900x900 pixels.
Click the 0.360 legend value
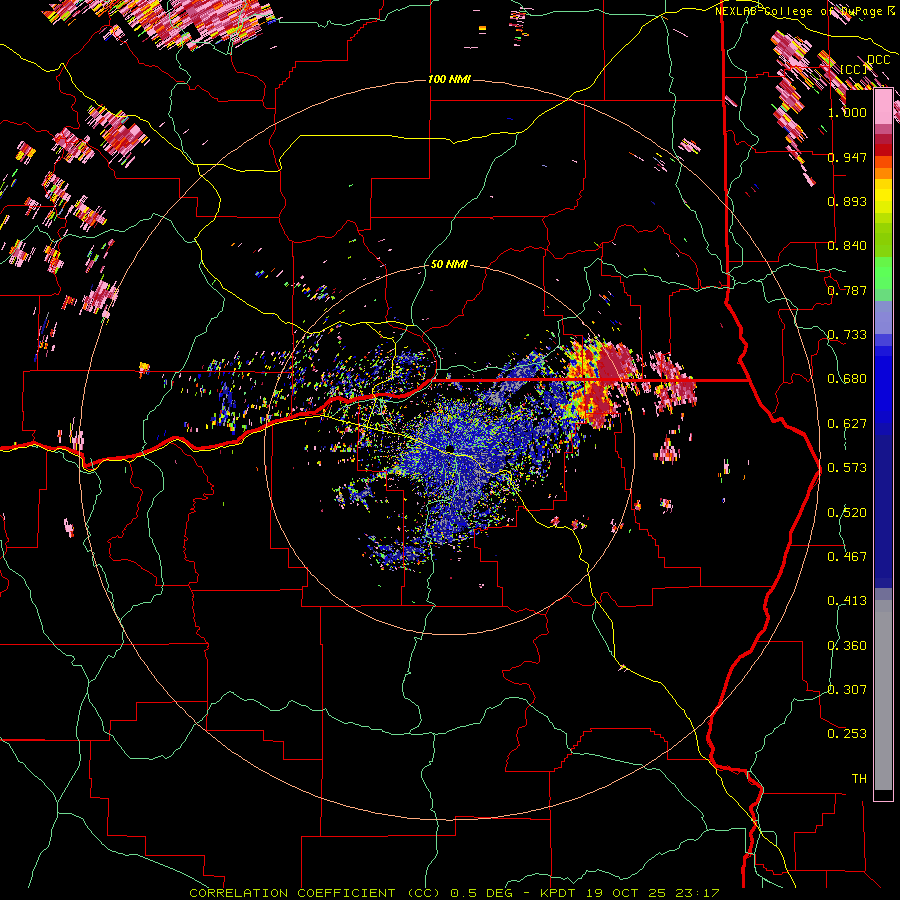click(x=847, y=646)
